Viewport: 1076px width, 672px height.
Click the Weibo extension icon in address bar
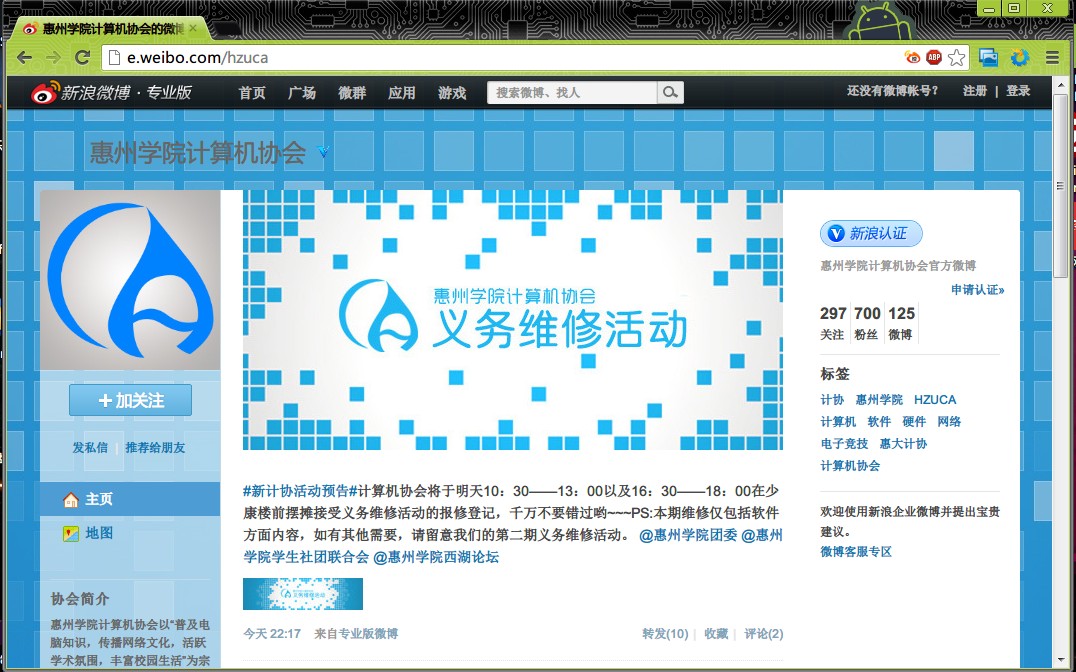913,58
